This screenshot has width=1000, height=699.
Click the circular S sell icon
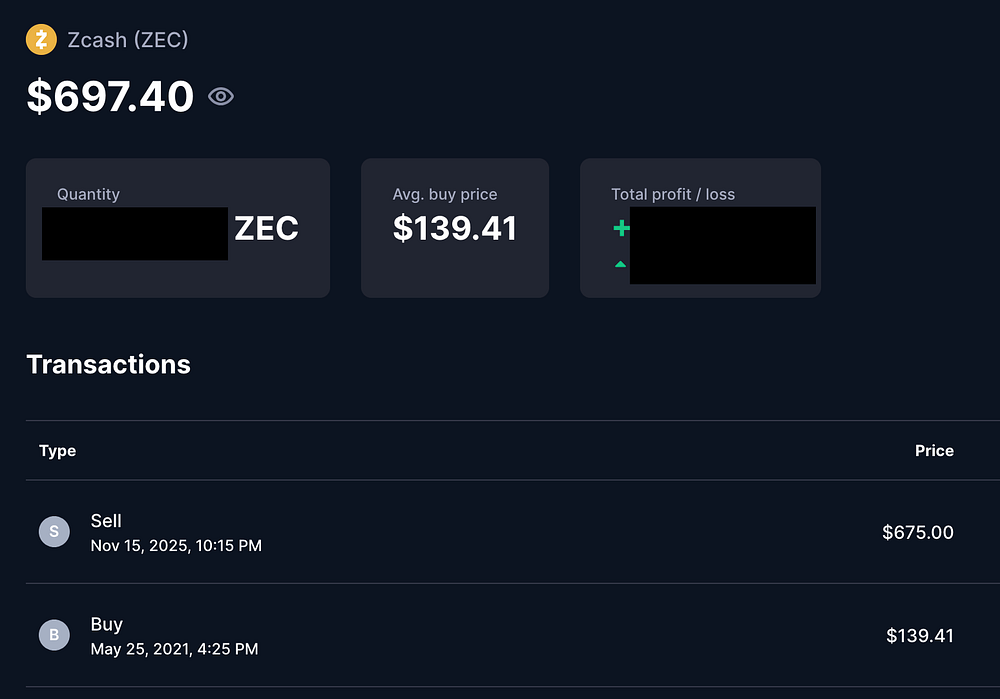click(x=54, y=531)
